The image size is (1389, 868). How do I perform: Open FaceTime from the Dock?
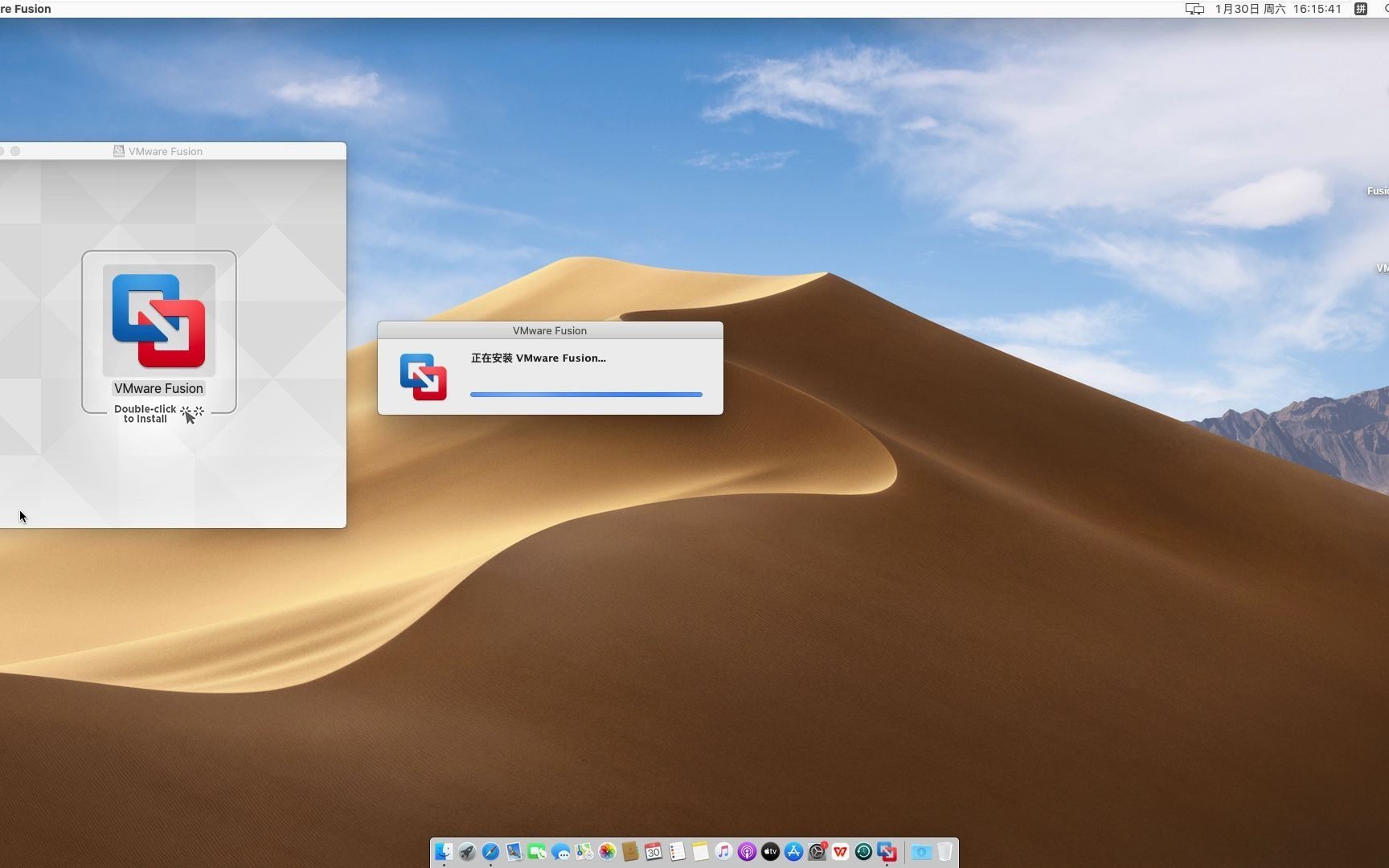(x=537, y=852)
